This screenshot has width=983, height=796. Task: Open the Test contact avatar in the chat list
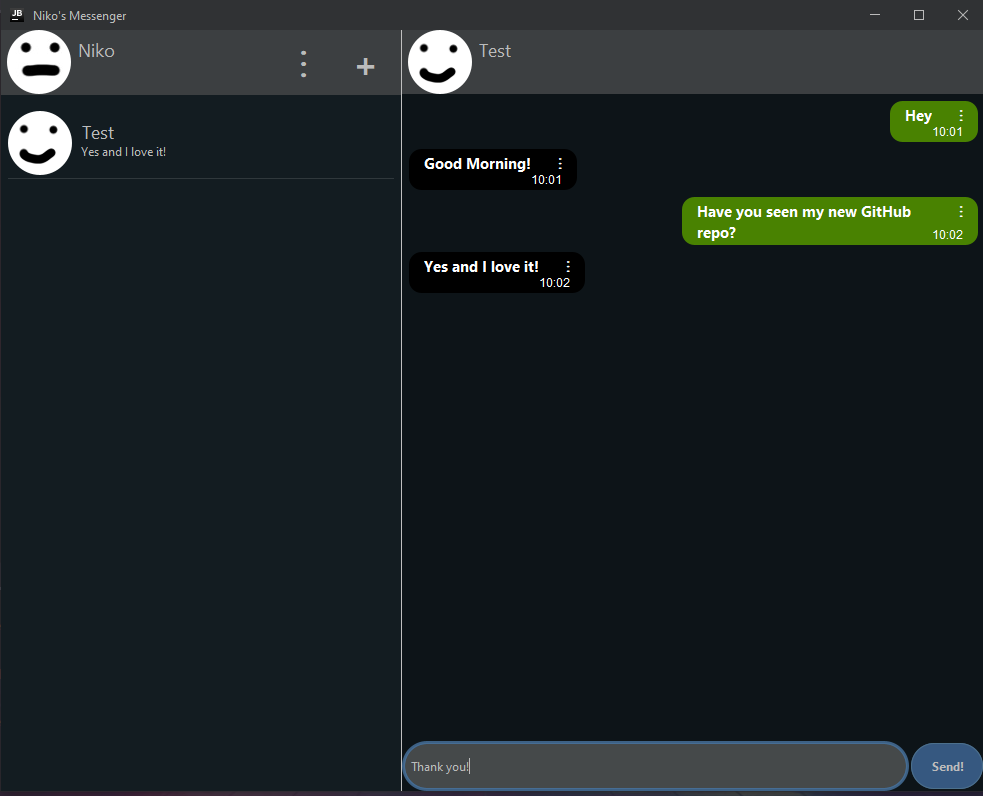[39, 143]
